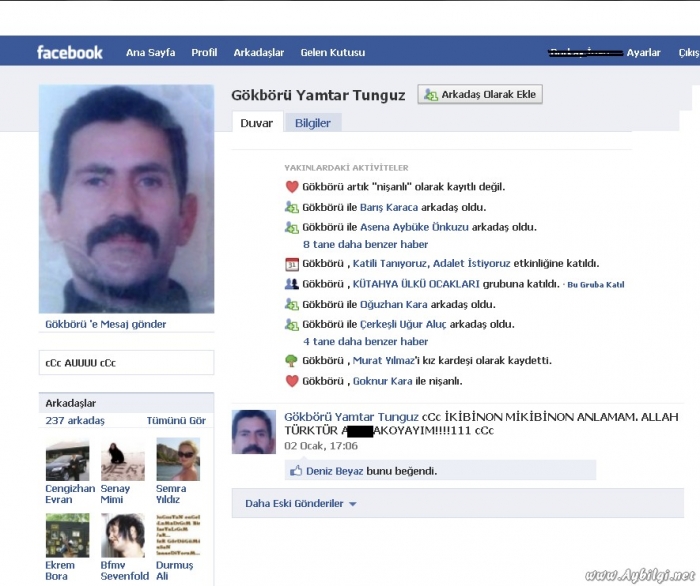Open Ana Sayfa in the top navigation
The height and width of the screenshot is (586, 700).
(x=149, y=52)
